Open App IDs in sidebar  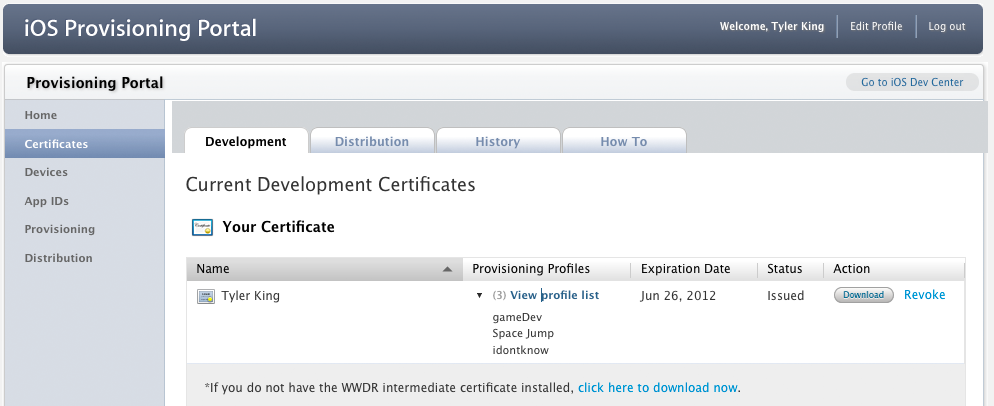pos(46,201)
